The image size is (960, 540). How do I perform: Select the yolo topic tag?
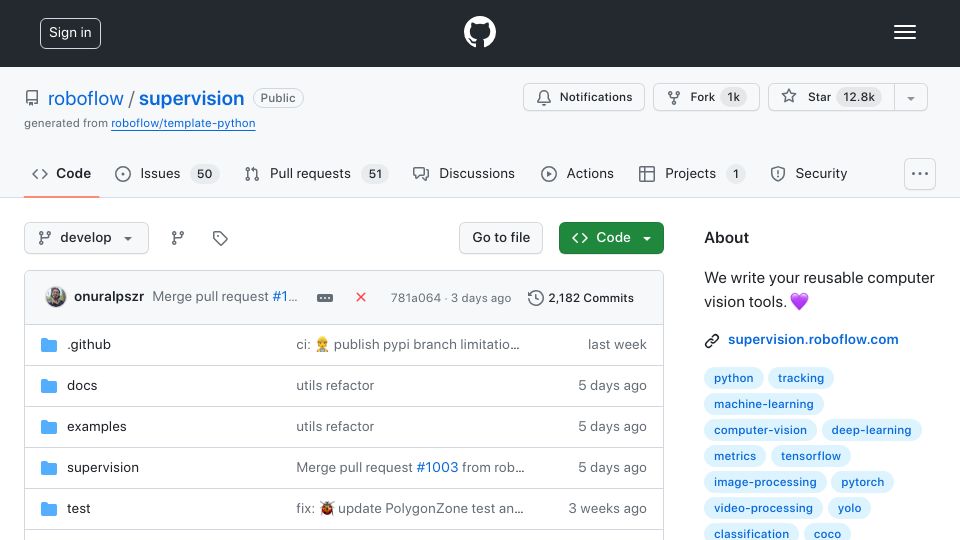click(849, 508)
